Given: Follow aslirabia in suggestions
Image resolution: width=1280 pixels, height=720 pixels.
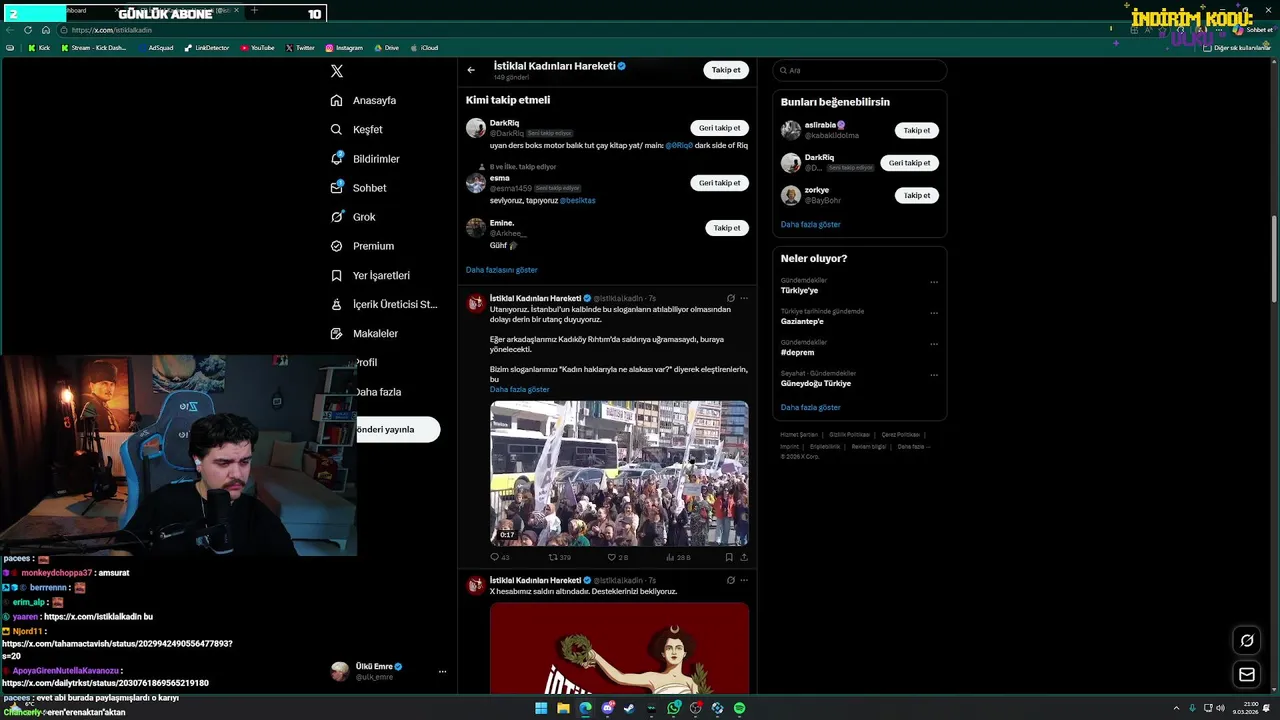Looking at the screenshot, I should pos(917,130).
